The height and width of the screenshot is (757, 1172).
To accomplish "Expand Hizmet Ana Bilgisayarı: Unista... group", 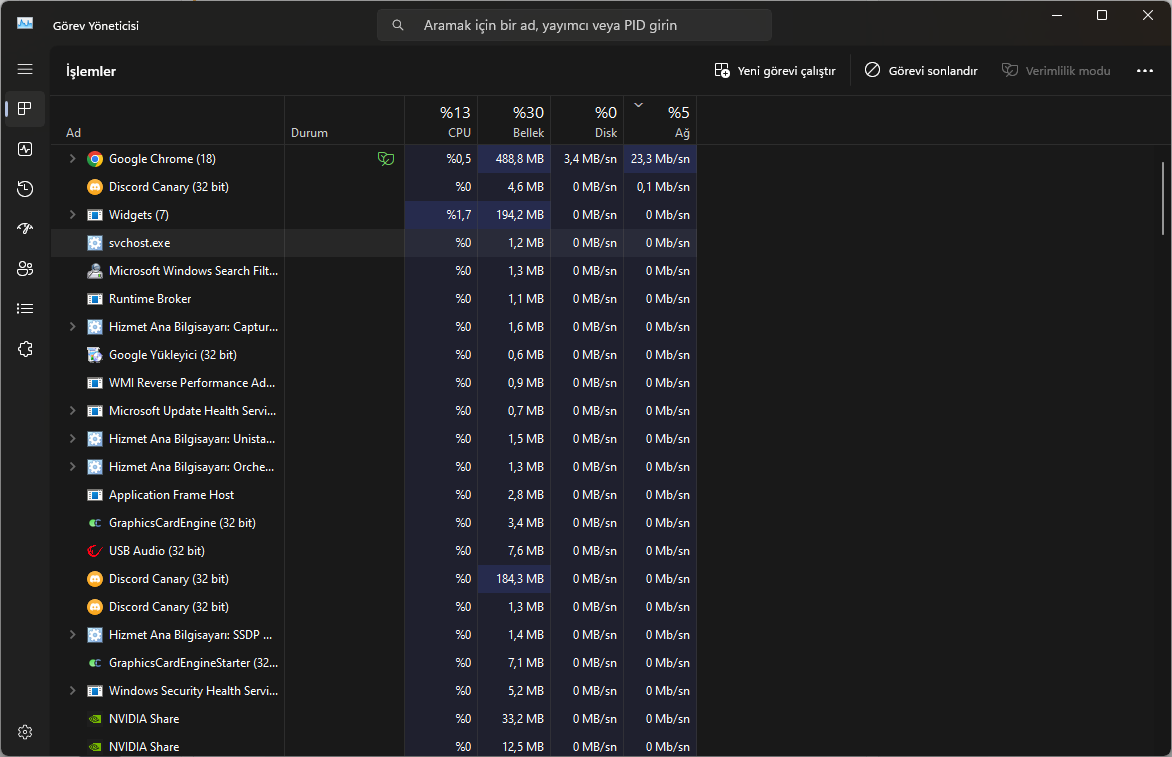I will [73, 439].
